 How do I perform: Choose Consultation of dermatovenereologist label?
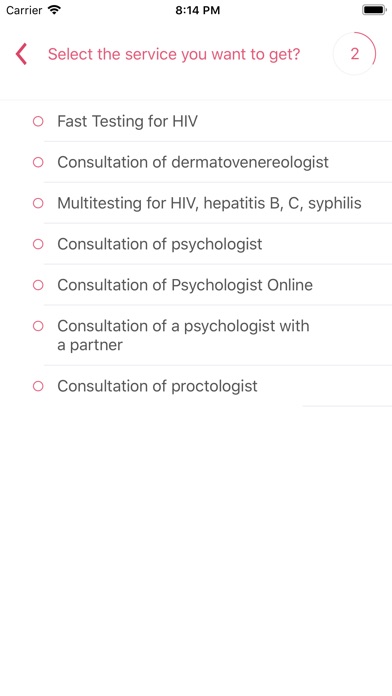(x=193, y=162)
